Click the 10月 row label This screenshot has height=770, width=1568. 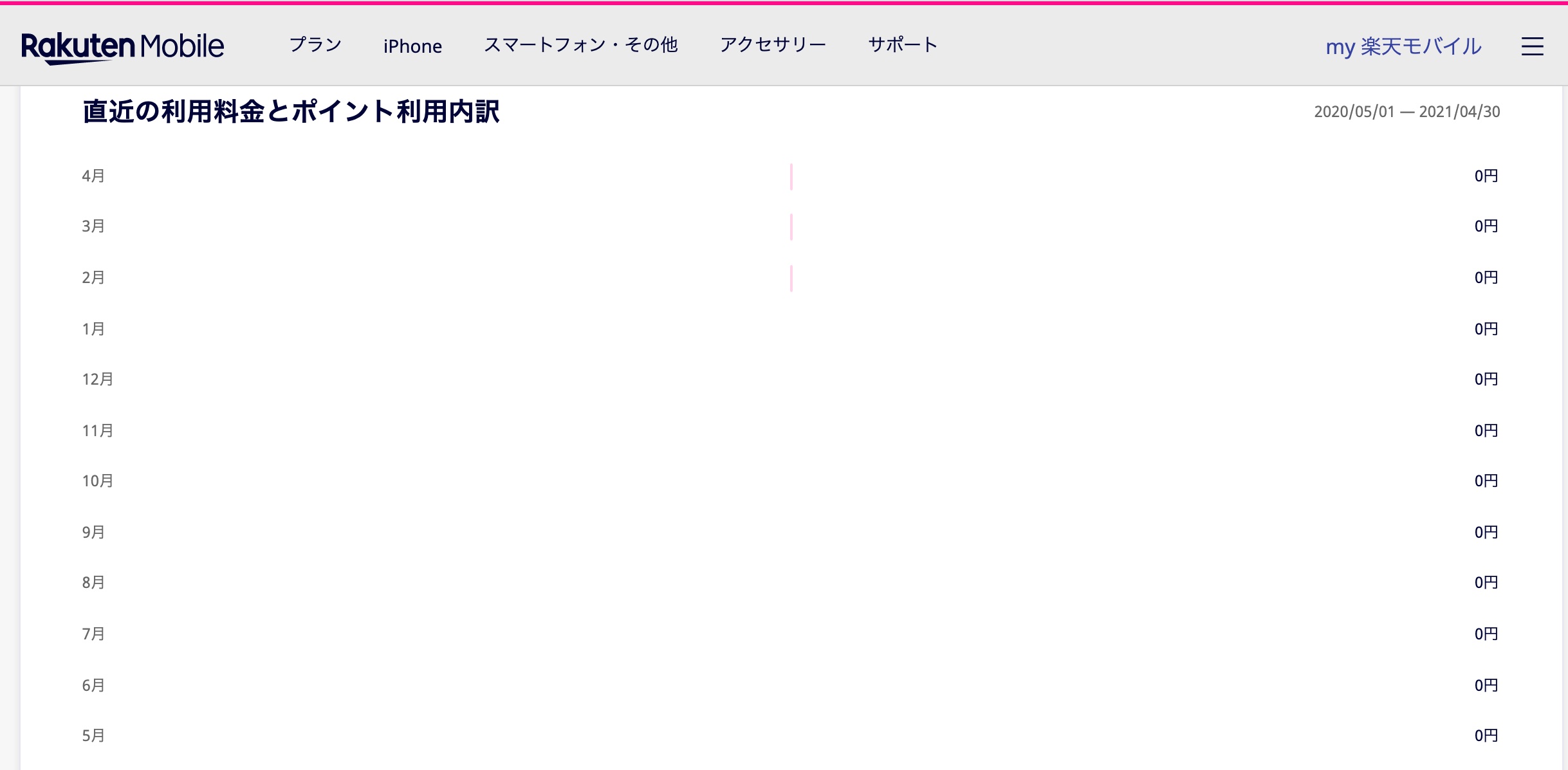point(98,481)
